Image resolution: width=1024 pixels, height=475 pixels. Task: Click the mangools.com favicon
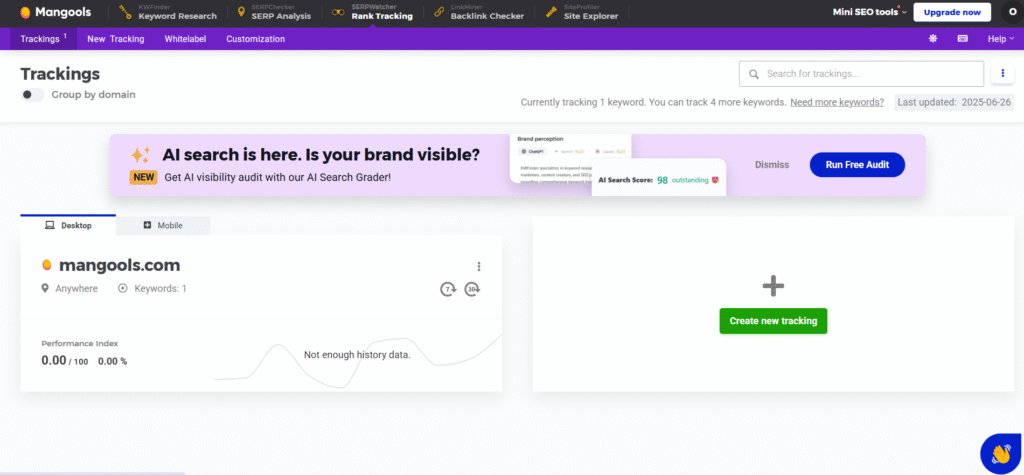46,265
